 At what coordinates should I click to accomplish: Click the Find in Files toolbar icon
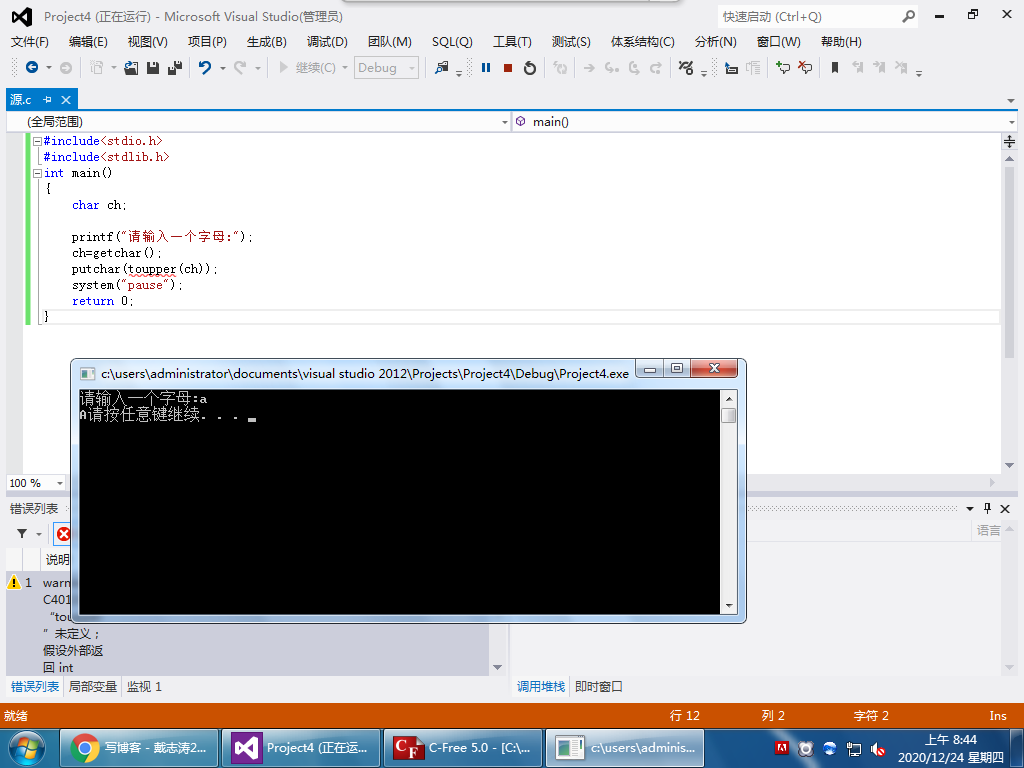(442, 67)
